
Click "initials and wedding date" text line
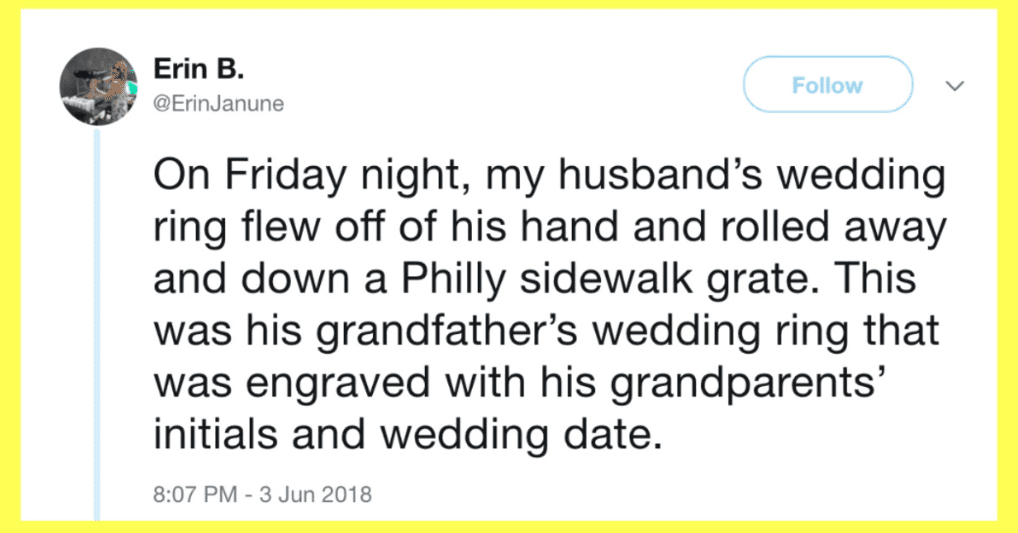point(408,434)
